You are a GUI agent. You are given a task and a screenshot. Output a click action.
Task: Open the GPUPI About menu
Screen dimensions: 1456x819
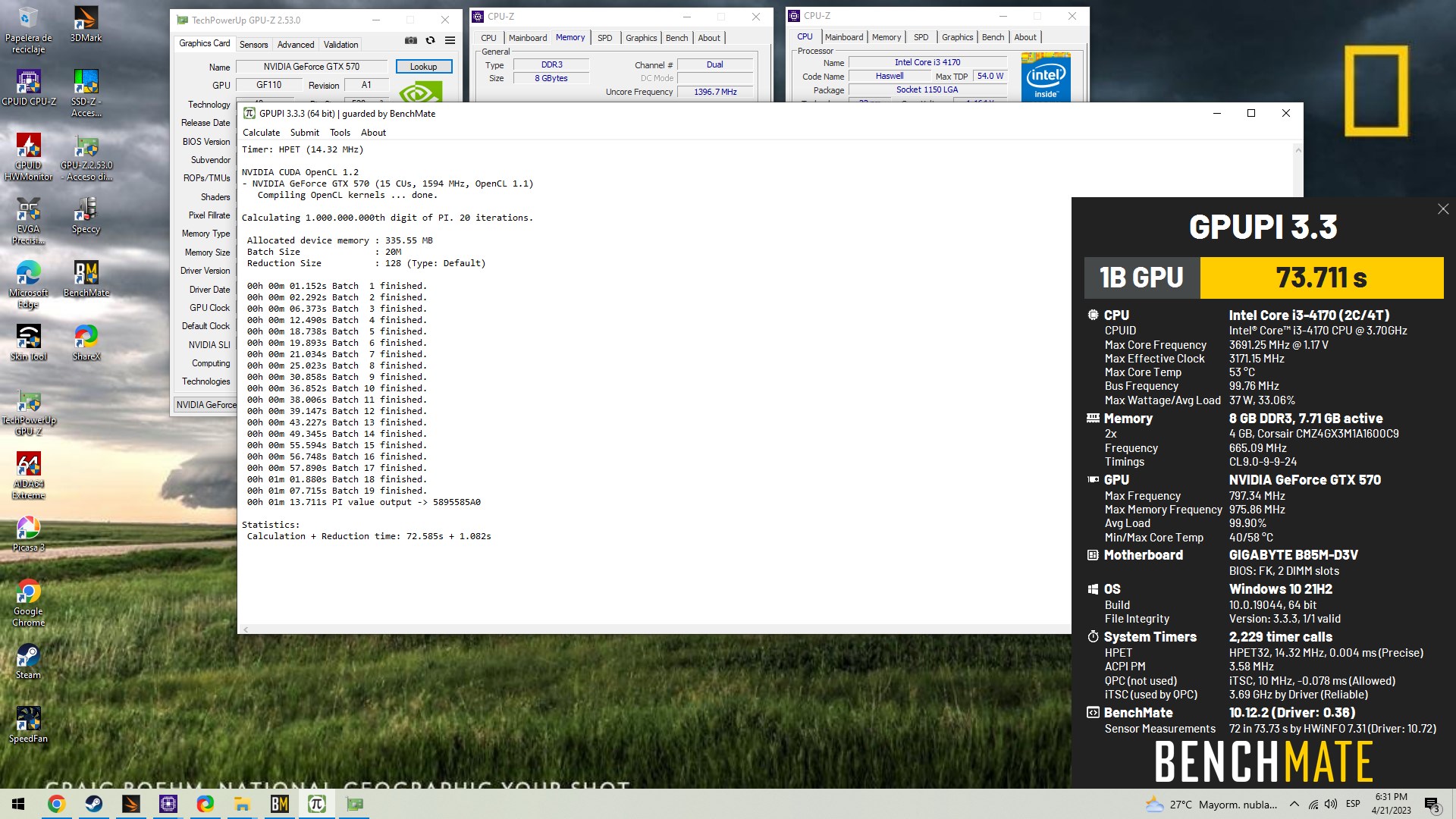point(373,133)
